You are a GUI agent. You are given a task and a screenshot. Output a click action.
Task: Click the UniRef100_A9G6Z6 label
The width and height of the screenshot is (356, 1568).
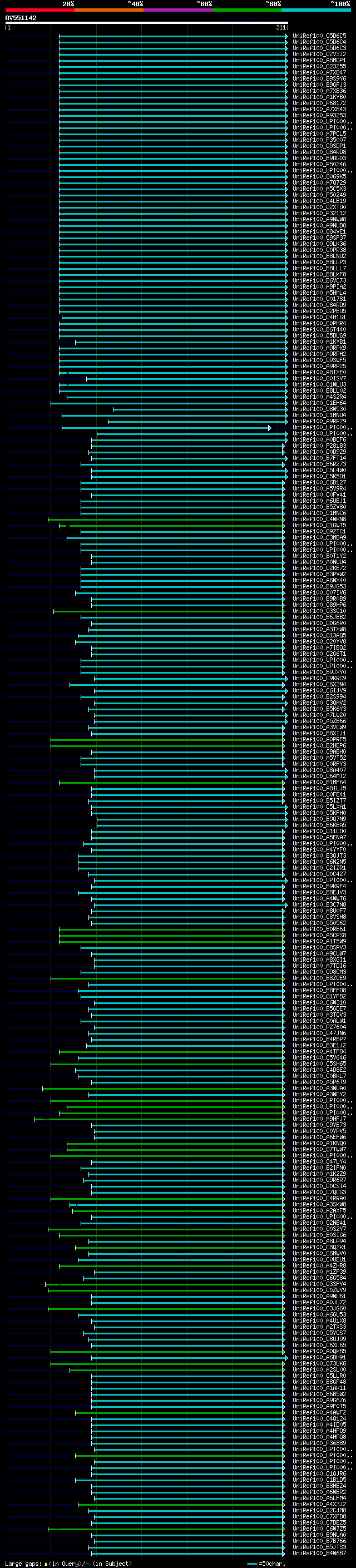319,1401
